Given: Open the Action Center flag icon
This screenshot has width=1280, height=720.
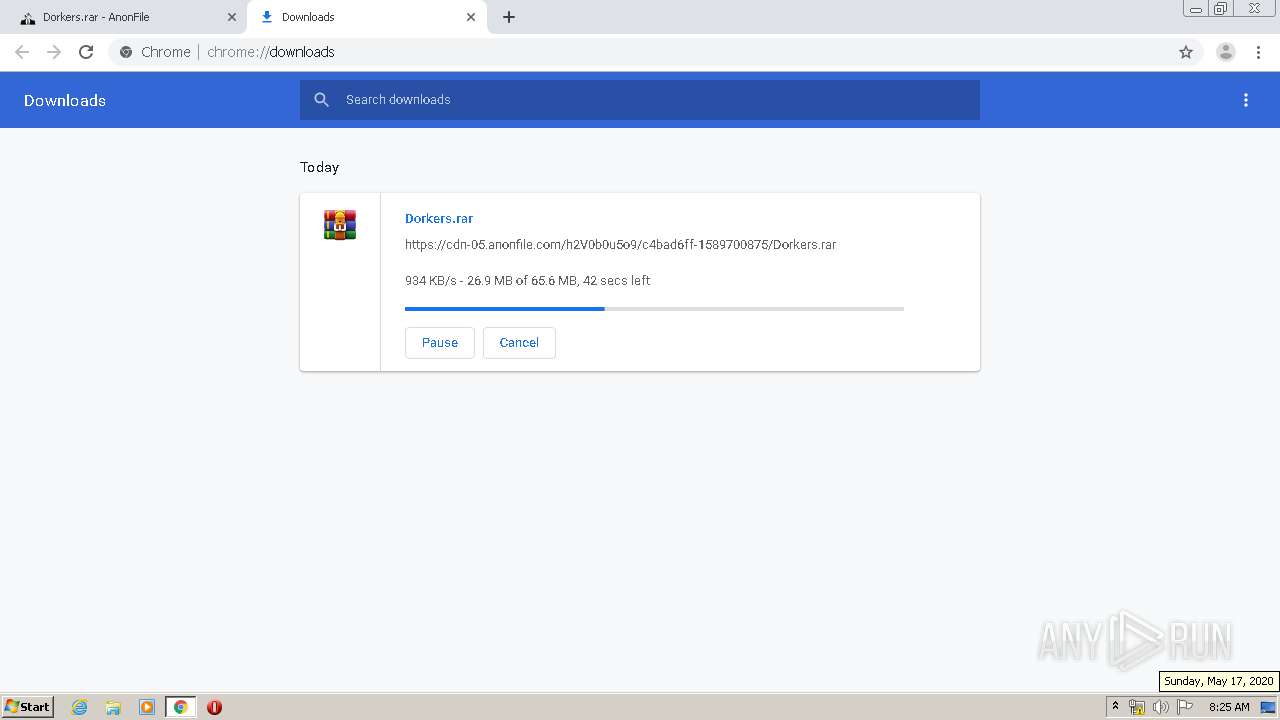Looking at the screenshot, I should coord(1185,707).
